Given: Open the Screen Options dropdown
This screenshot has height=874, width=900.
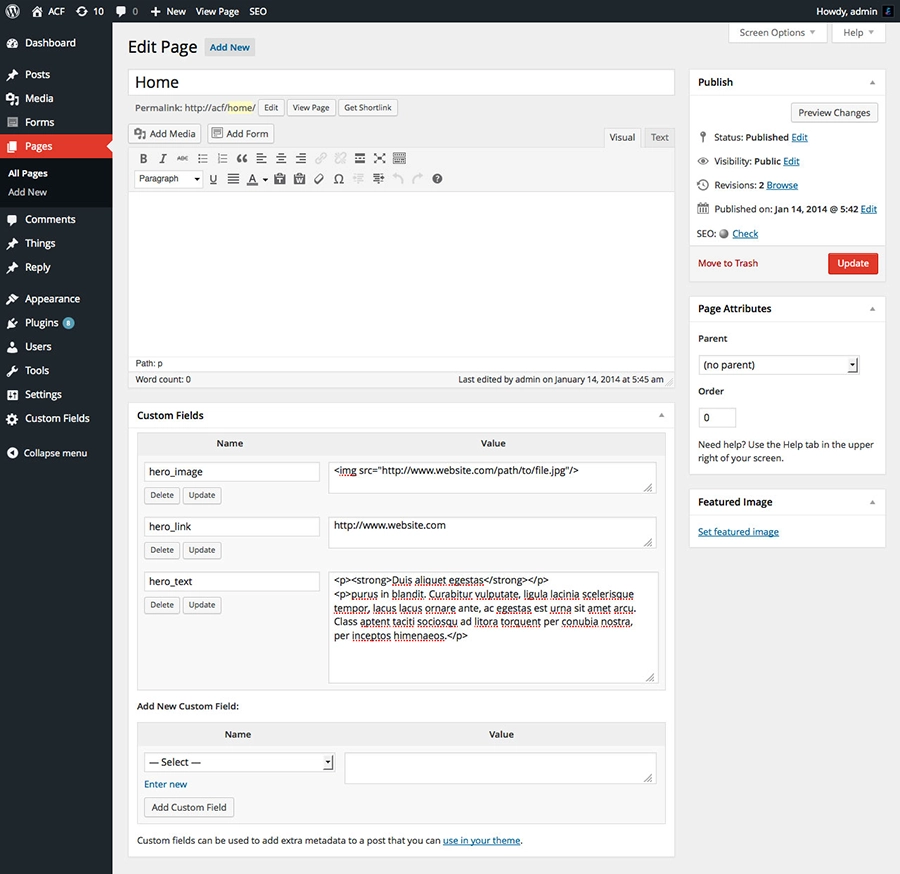Looking at the screenshot, I should click(x=777, y=32).
